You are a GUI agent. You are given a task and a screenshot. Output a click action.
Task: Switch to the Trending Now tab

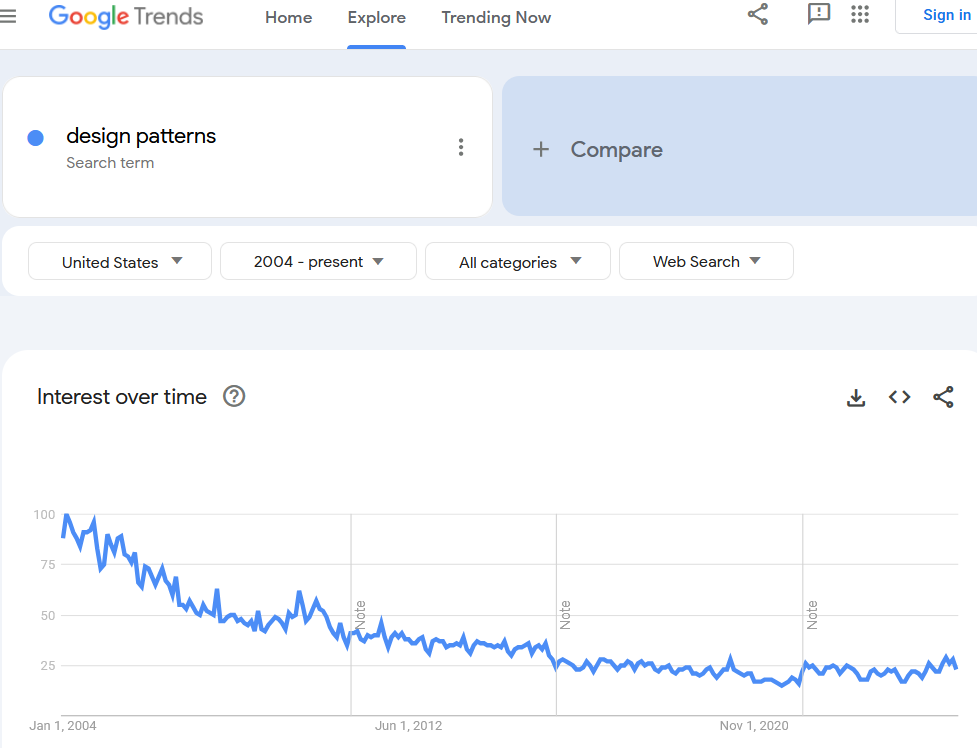pos(496,17)
